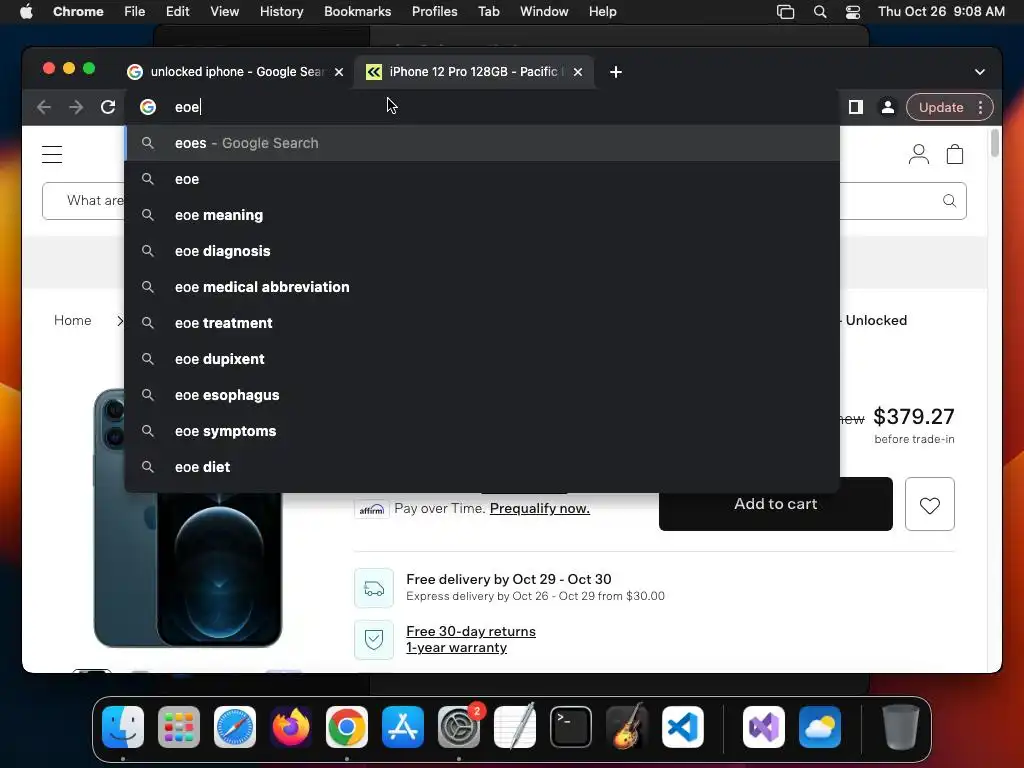Screen dimensions: 1024x768
Task: Open the Bookmarks menu
Action: tap(357, 12)
